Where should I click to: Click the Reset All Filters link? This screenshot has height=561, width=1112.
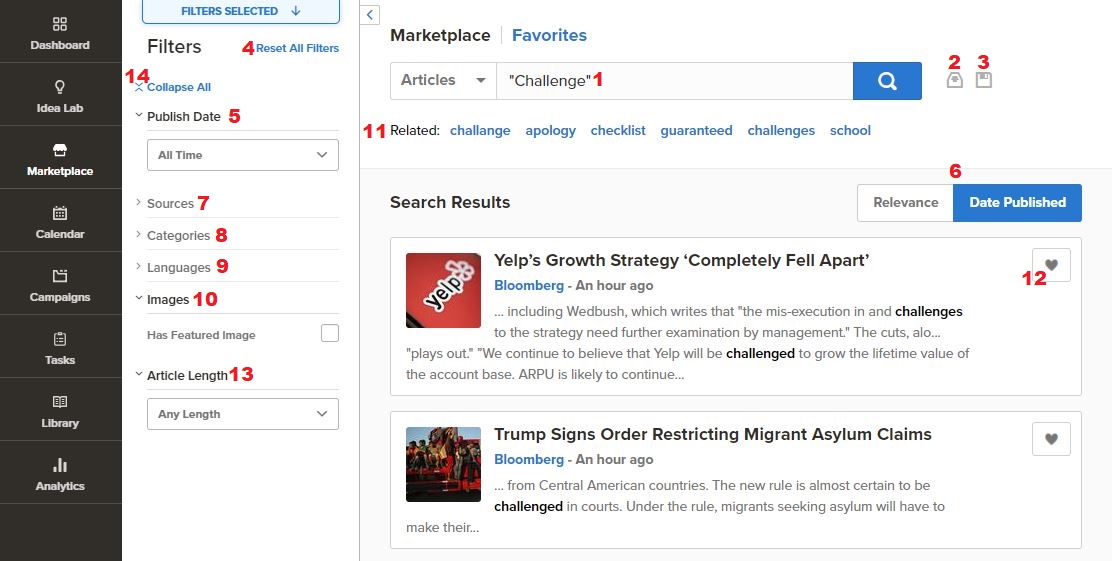297,48
